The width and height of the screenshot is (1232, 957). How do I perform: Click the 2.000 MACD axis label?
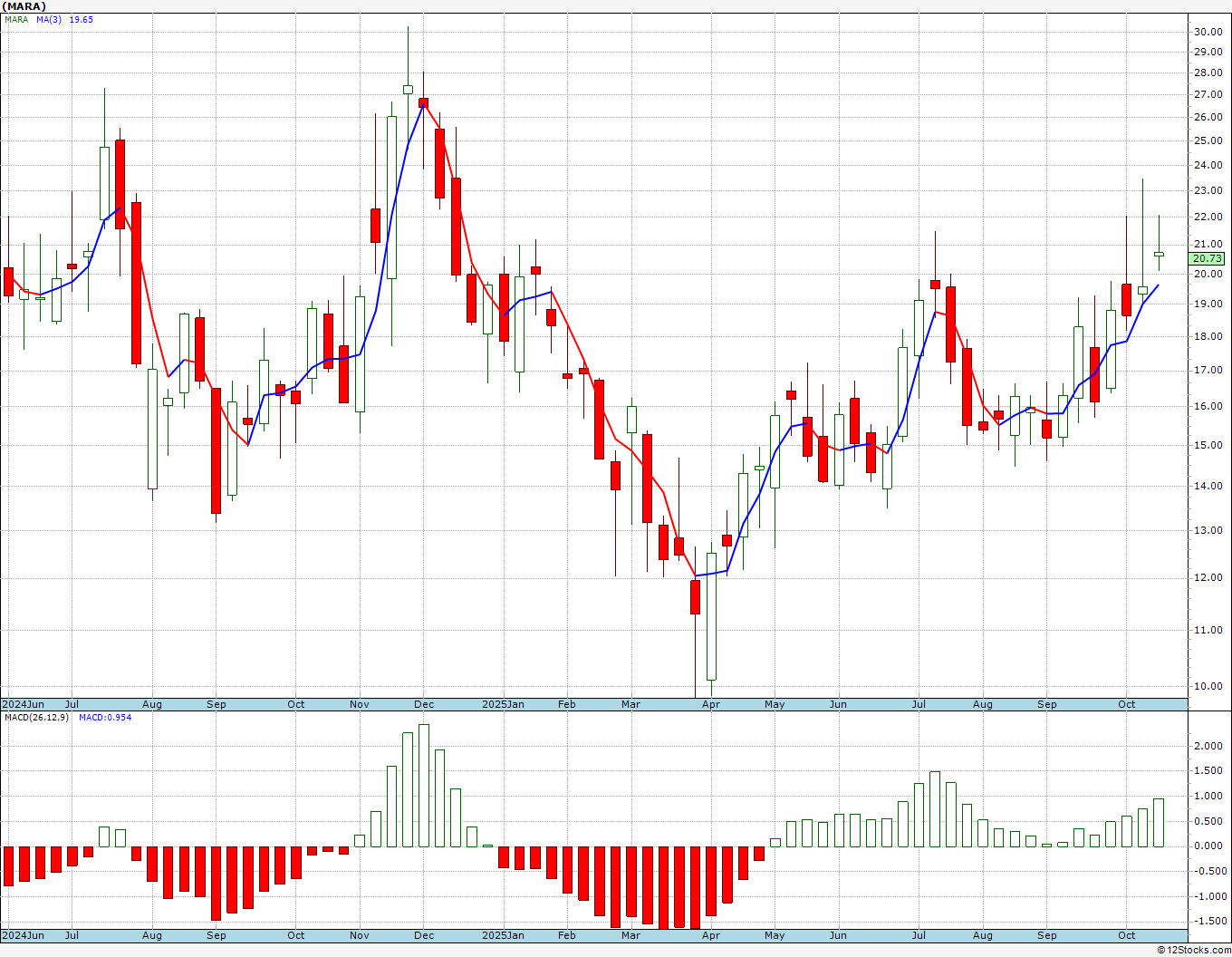[x=1208, y=747]
